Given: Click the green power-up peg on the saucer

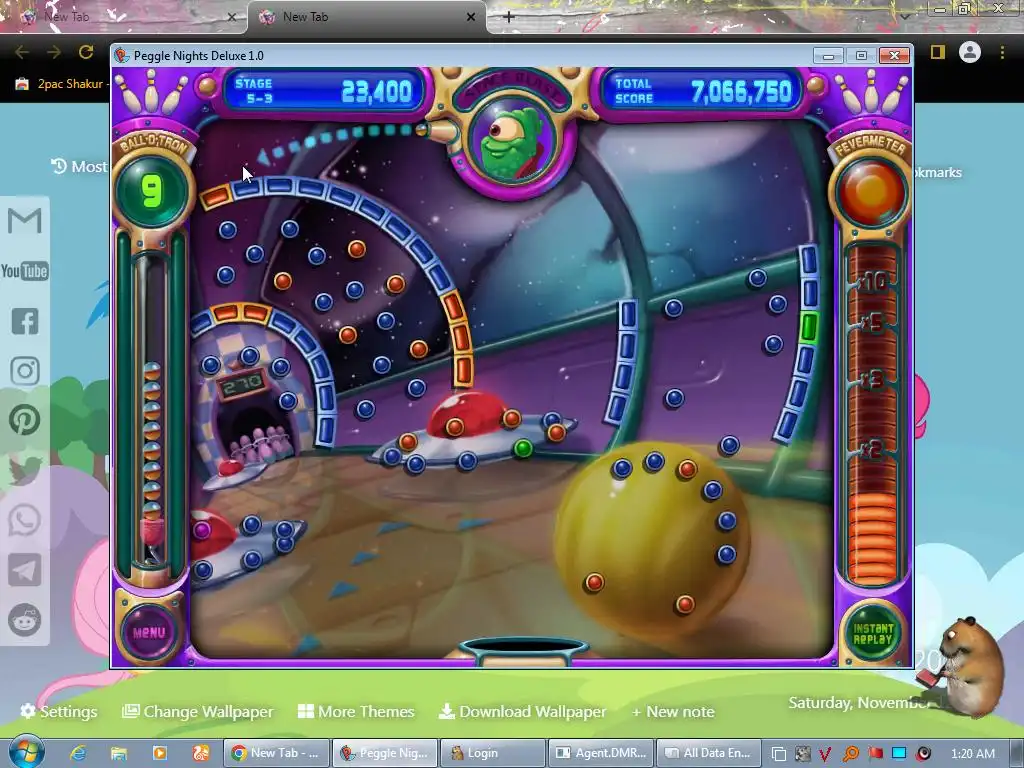Looking at the screenshot, I should (523, 448).
